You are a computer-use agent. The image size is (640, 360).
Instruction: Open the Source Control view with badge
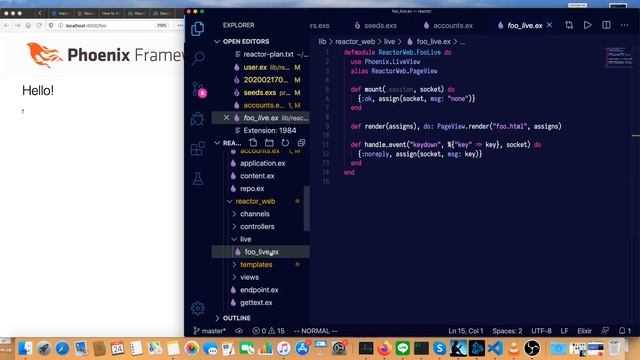click(x=199, y=89)
